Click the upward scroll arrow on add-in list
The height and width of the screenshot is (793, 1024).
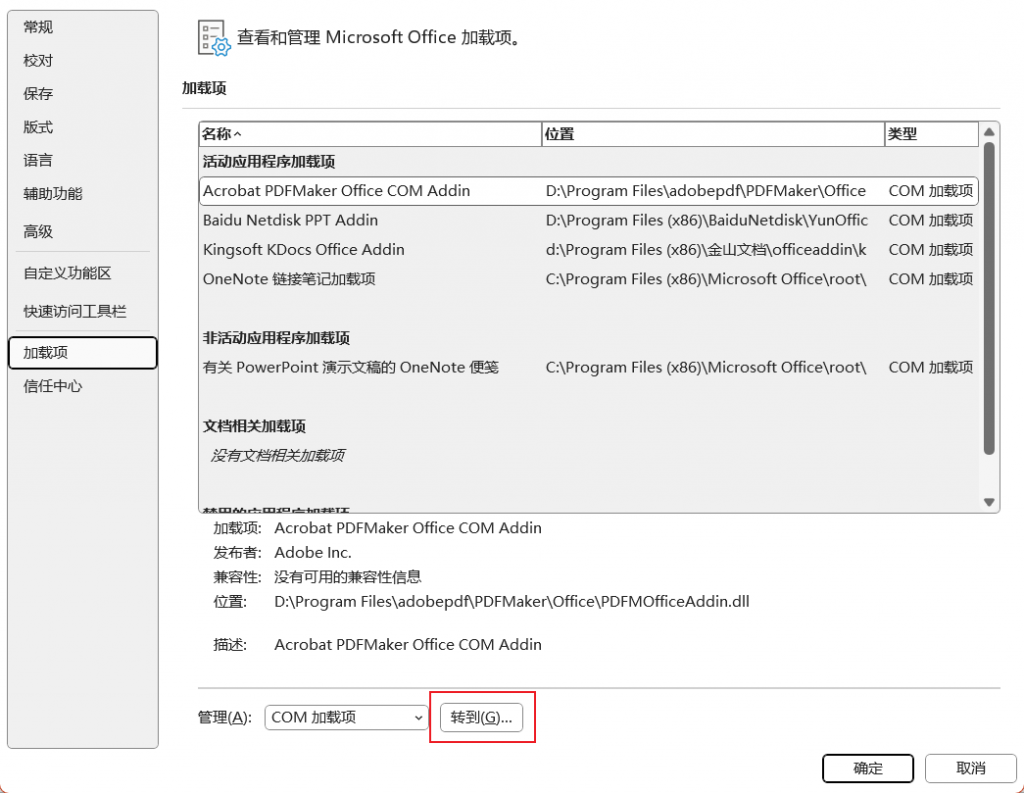click(x=988, y=133)
